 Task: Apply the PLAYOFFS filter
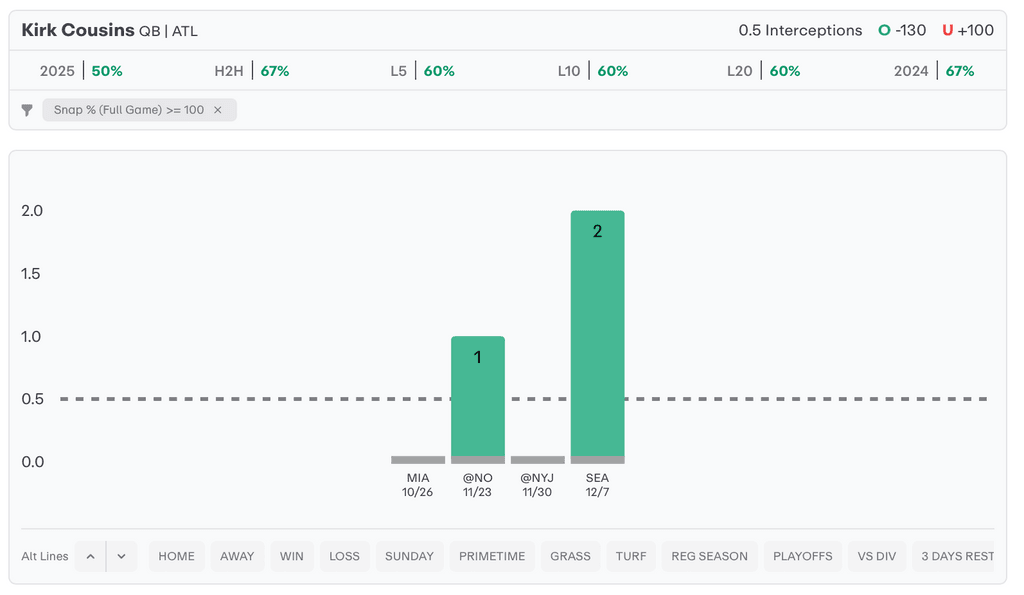[x=803, y=556]
